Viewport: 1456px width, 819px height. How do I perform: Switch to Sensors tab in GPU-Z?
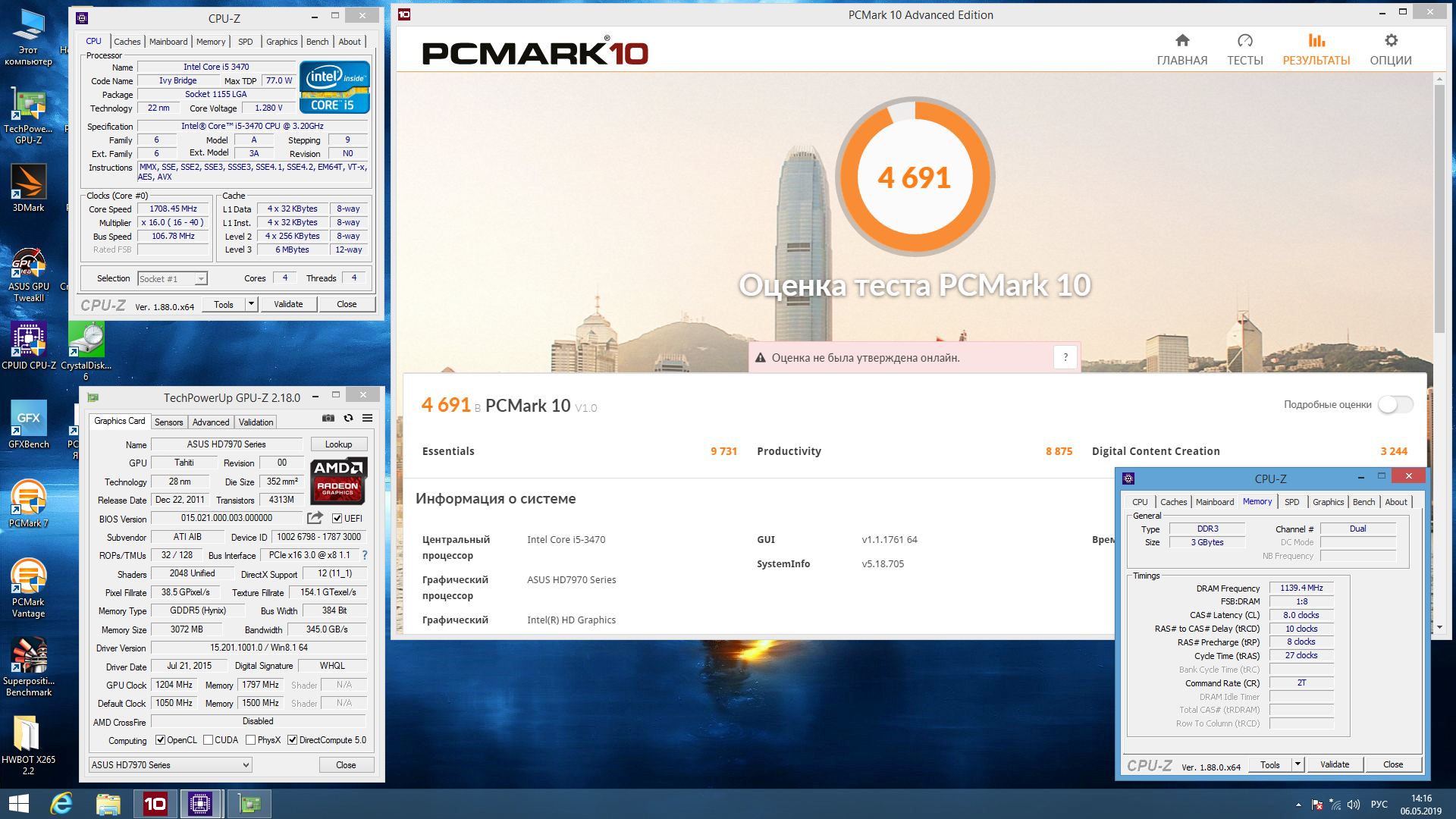pos(168,422)
